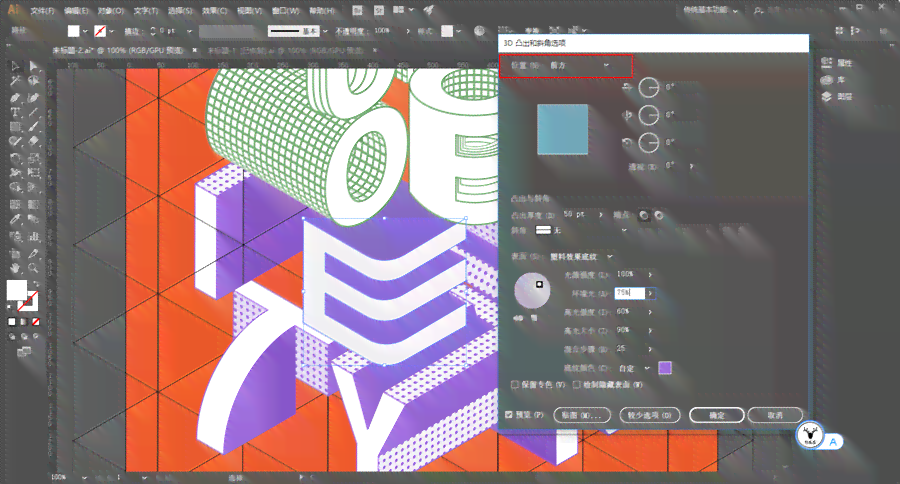Toggle the 保留专色 checkbox
900x484 pixels.
click(x=515, y=385)
